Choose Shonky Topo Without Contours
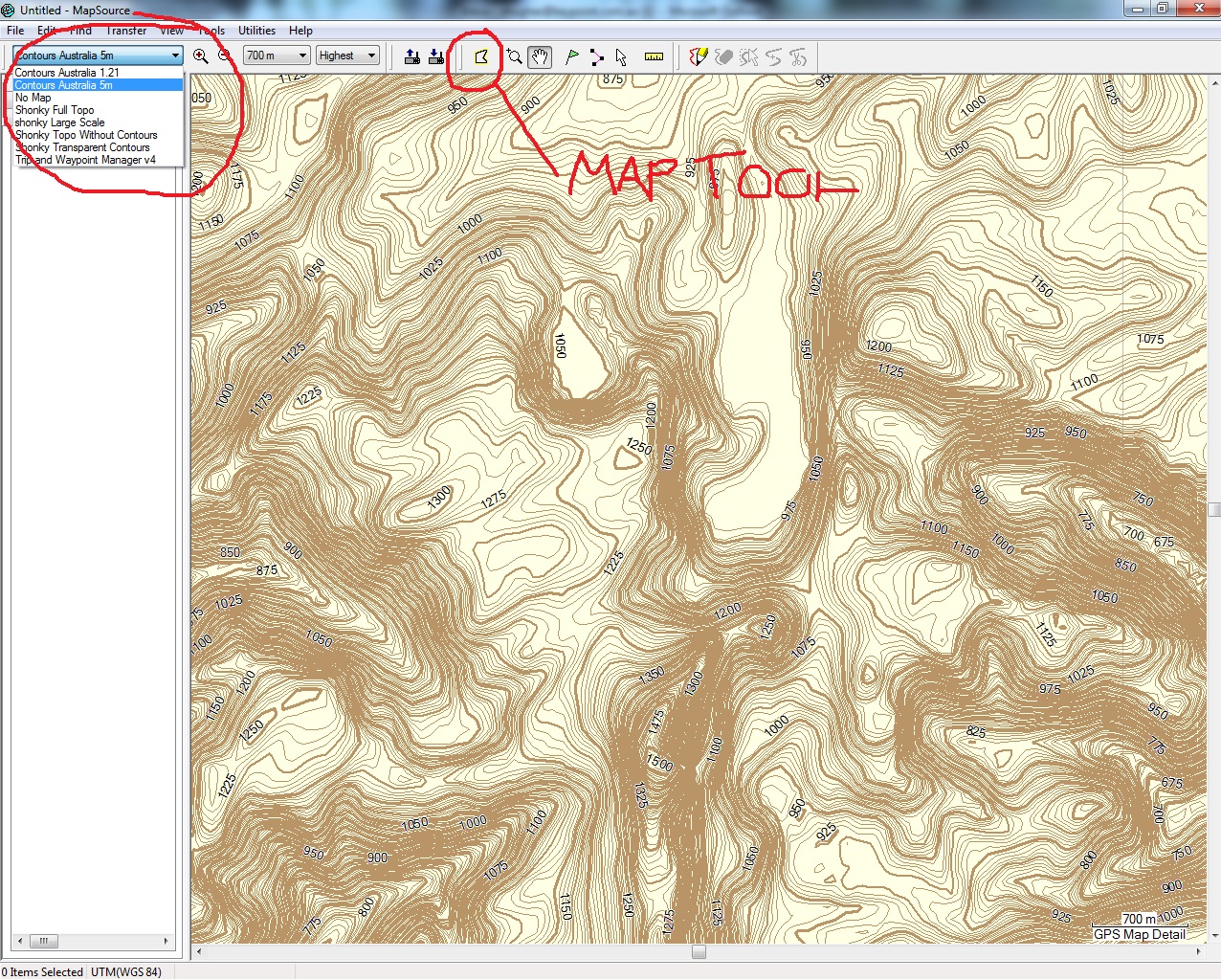This screenshot has width=1221, height=980. [97, 135]
